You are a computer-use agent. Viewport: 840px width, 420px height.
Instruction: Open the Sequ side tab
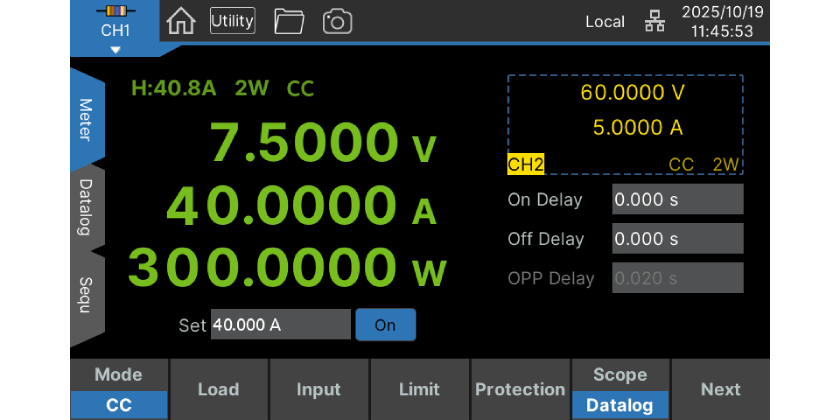pyautogui.click(x=86, y=294)
